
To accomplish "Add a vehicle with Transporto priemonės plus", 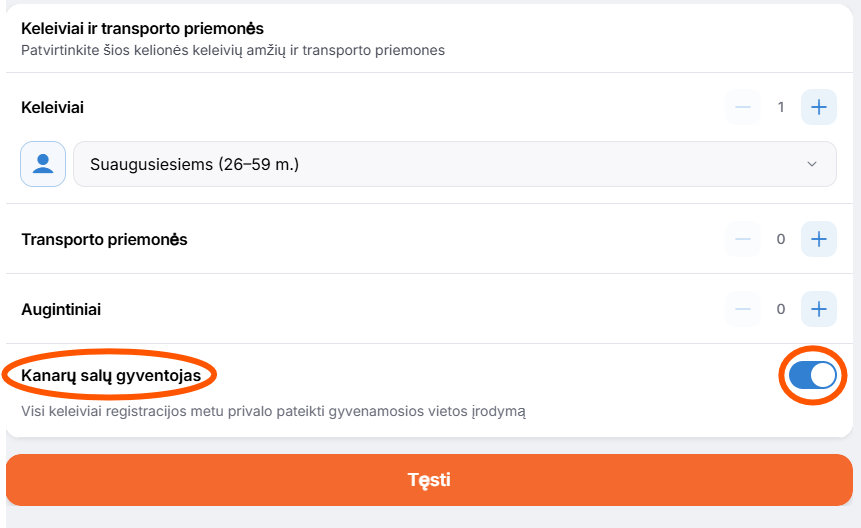I will pos(818,239).
